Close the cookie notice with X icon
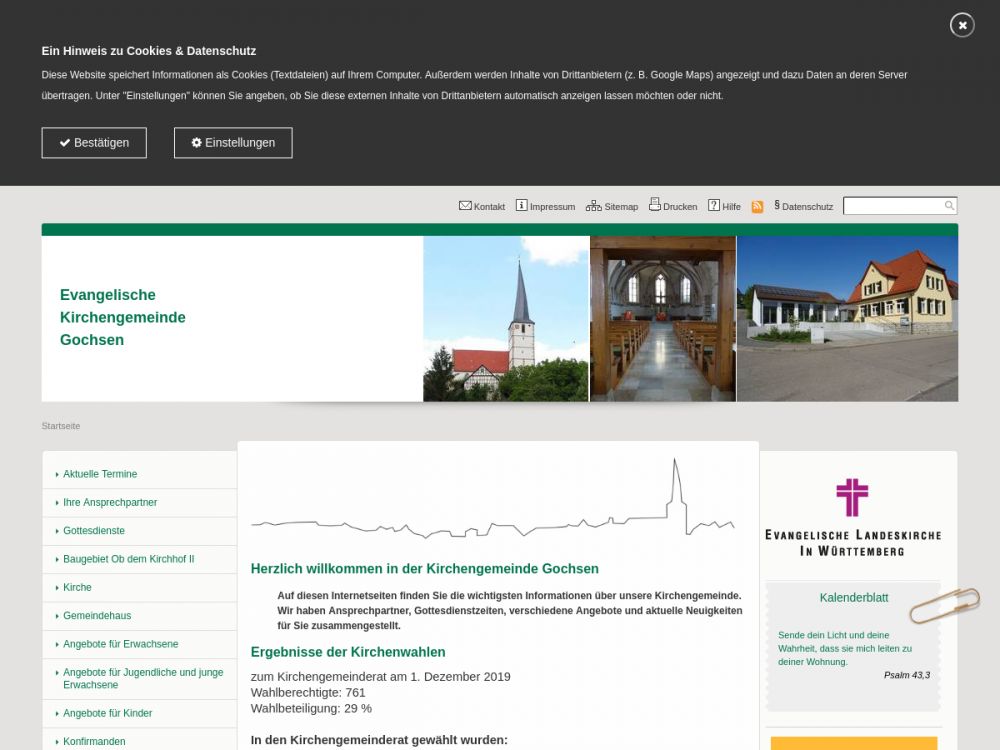Image resolution: width=1000 pixels, height=750 pixels. (962, 25)
